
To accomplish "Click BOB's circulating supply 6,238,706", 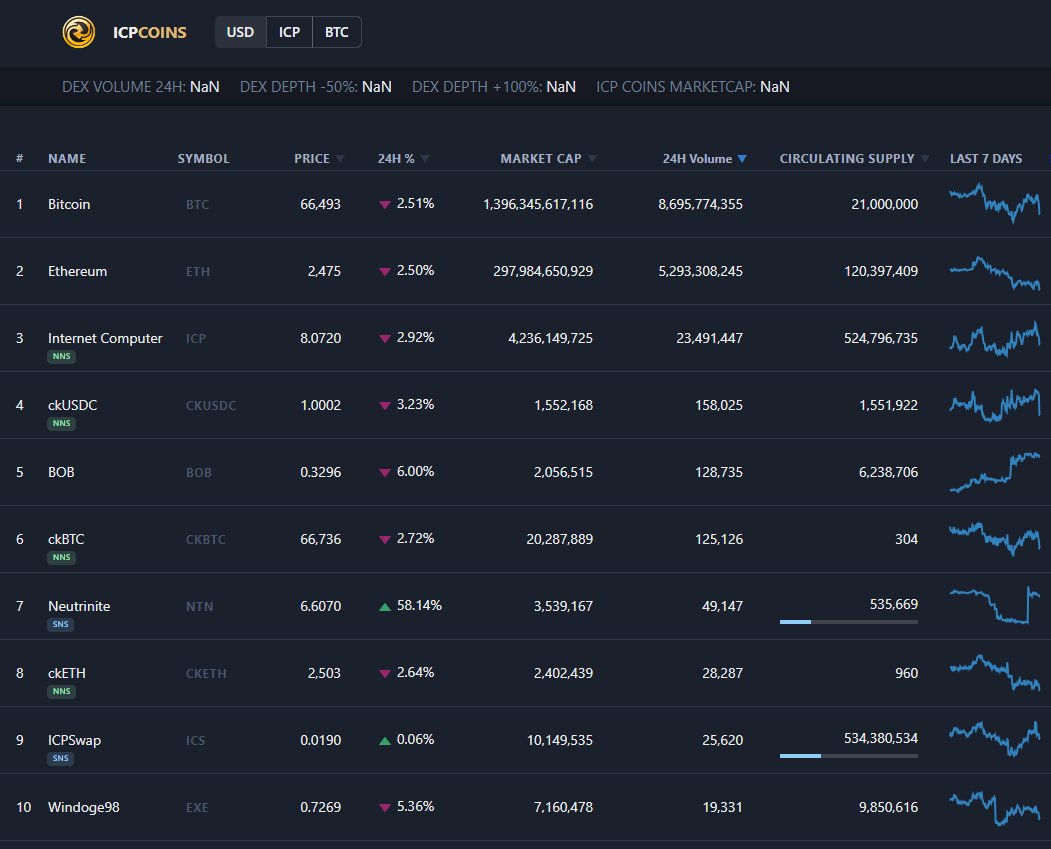I will [x=888, y=472].
